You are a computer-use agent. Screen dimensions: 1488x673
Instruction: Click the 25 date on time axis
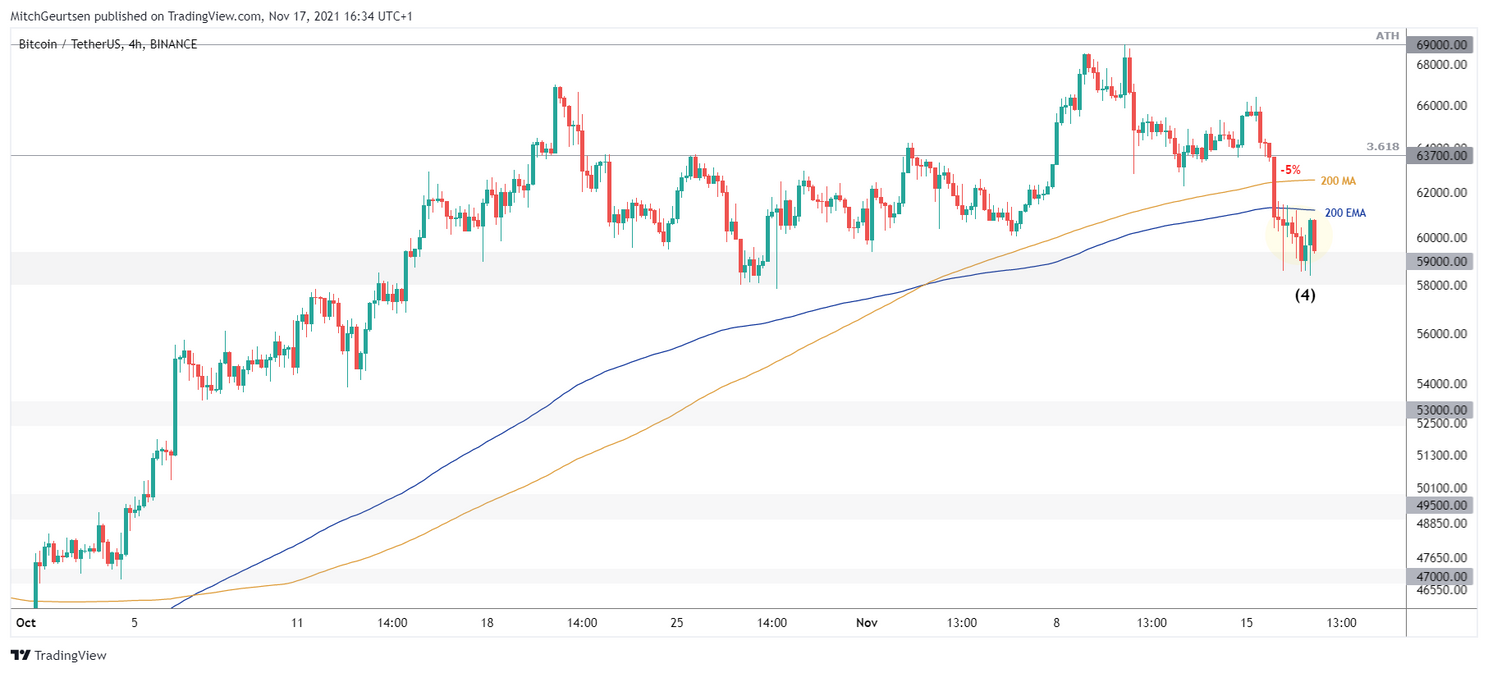(x=677, y=623)
